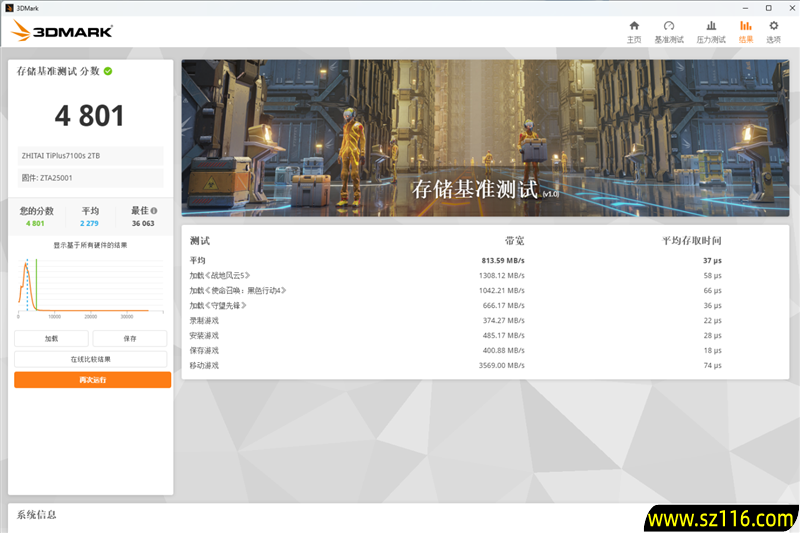Click the 平均存取时间 column header

[x=692, y=241]
